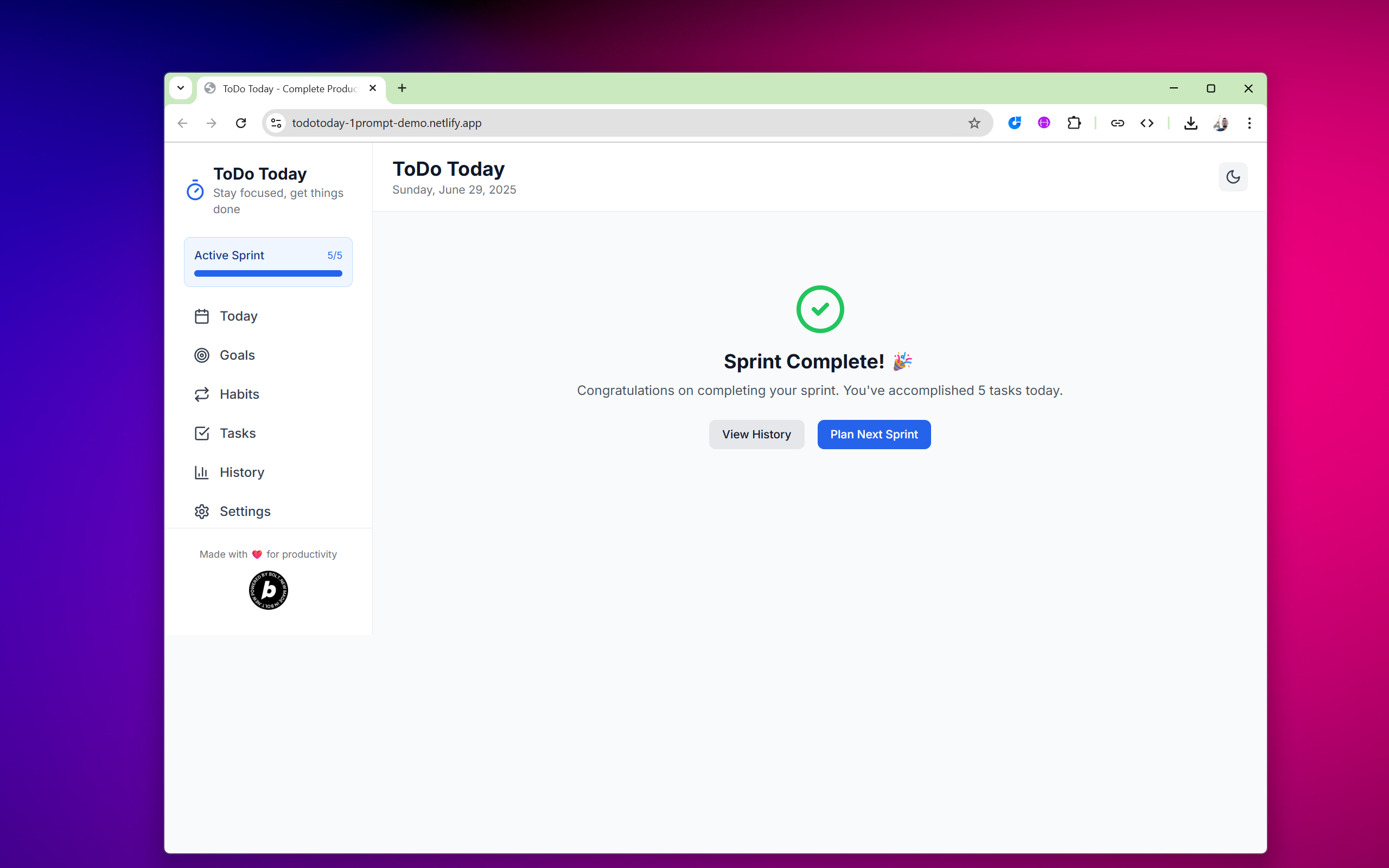Go to the Tasks menu item
This screenshot has height=868, width=1389.
pos(238,433)
